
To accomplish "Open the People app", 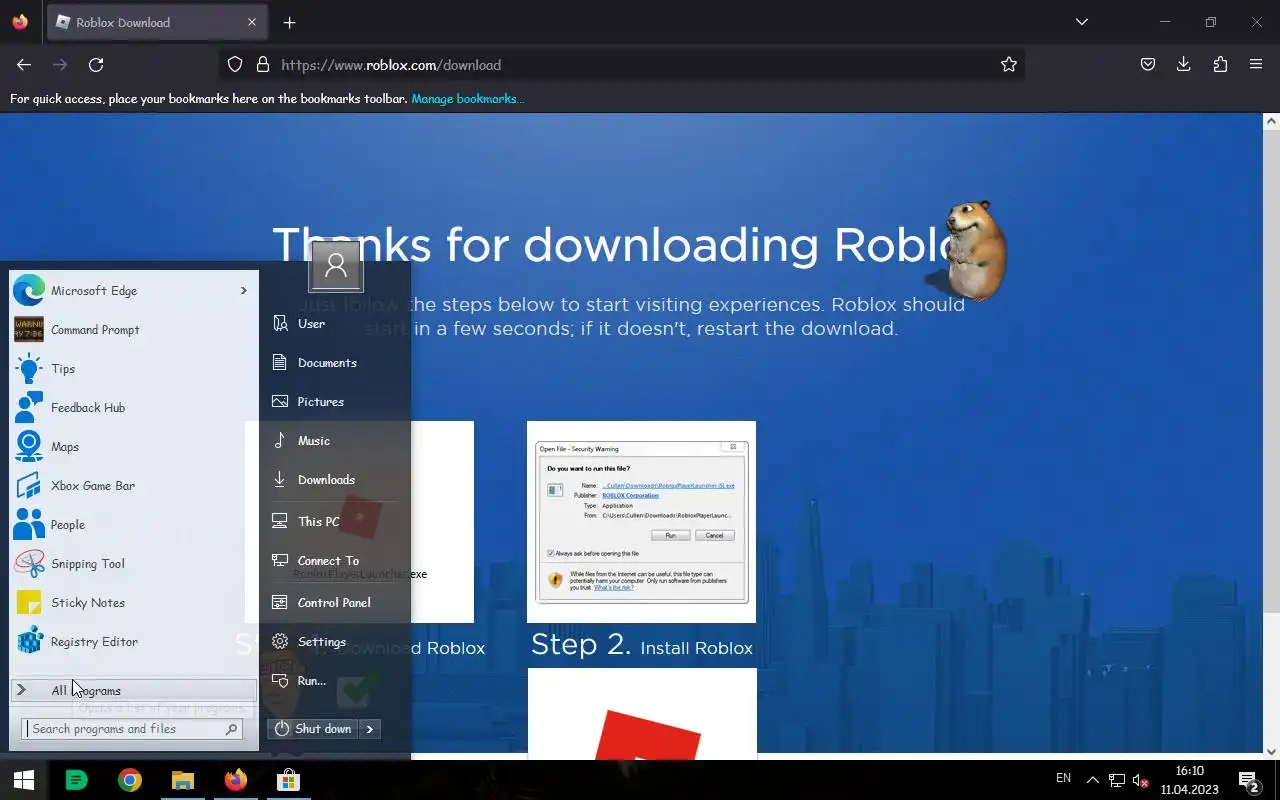I will (132, 525).
